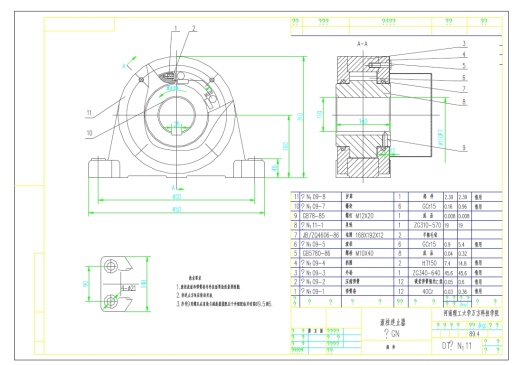Click the "89.4" weight value in the title block

click(x=474, y=334)
